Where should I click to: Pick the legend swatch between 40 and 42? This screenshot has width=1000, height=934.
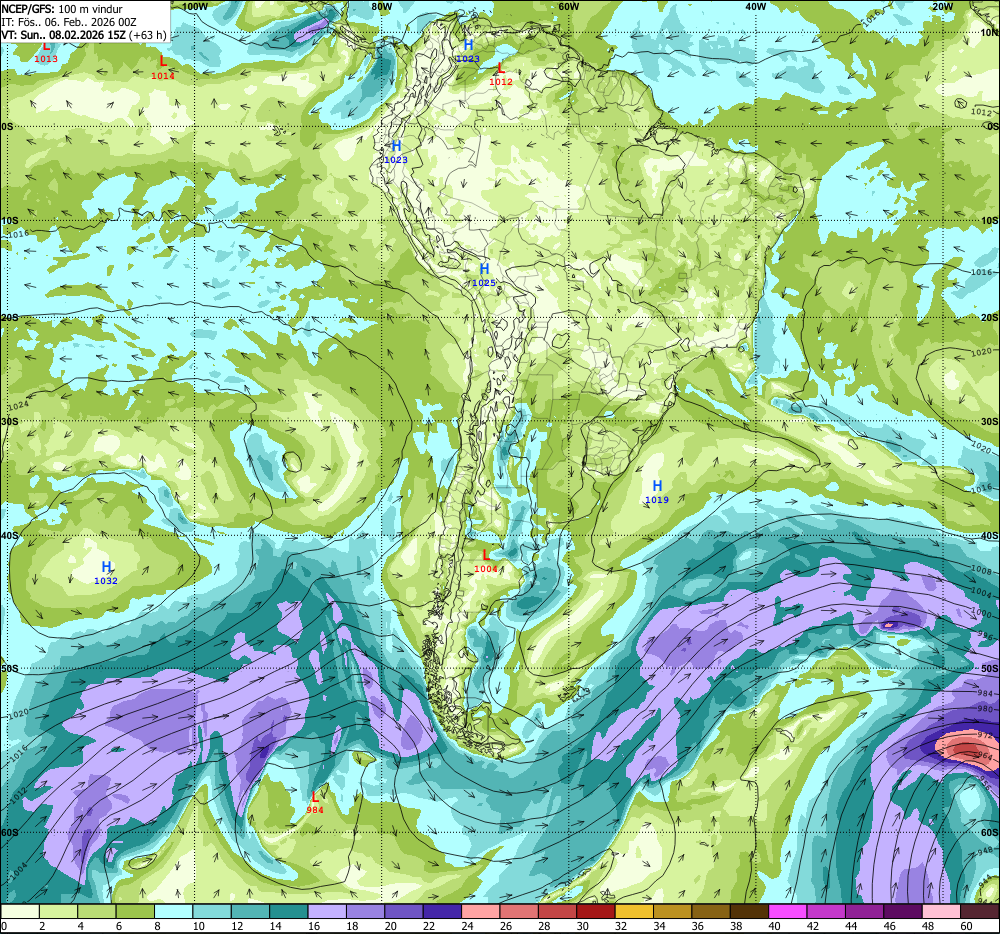[788, 911]
